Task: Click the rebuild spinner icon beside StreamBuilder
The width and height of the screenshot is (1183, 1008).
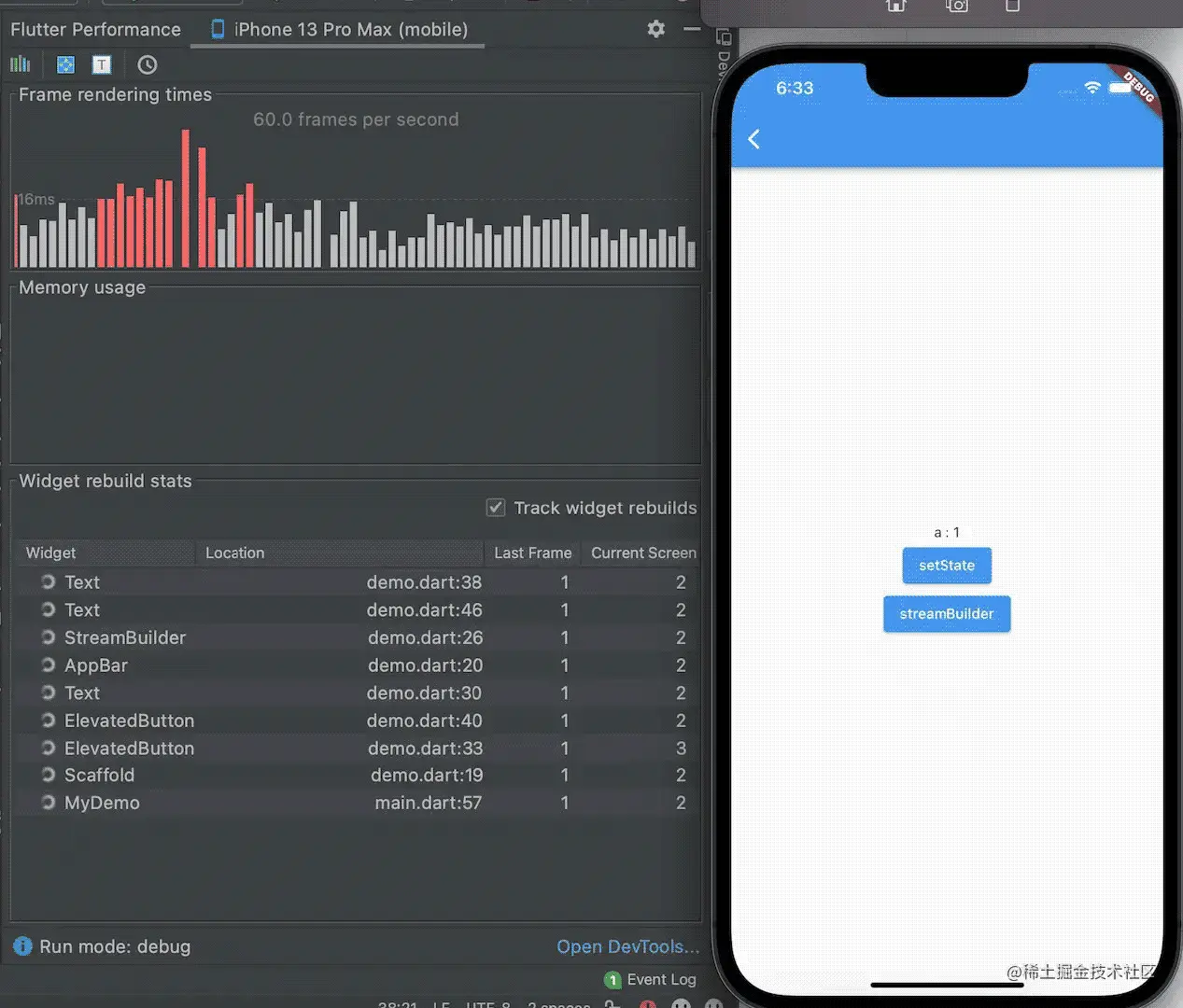Action: click(x=49, y=637)
